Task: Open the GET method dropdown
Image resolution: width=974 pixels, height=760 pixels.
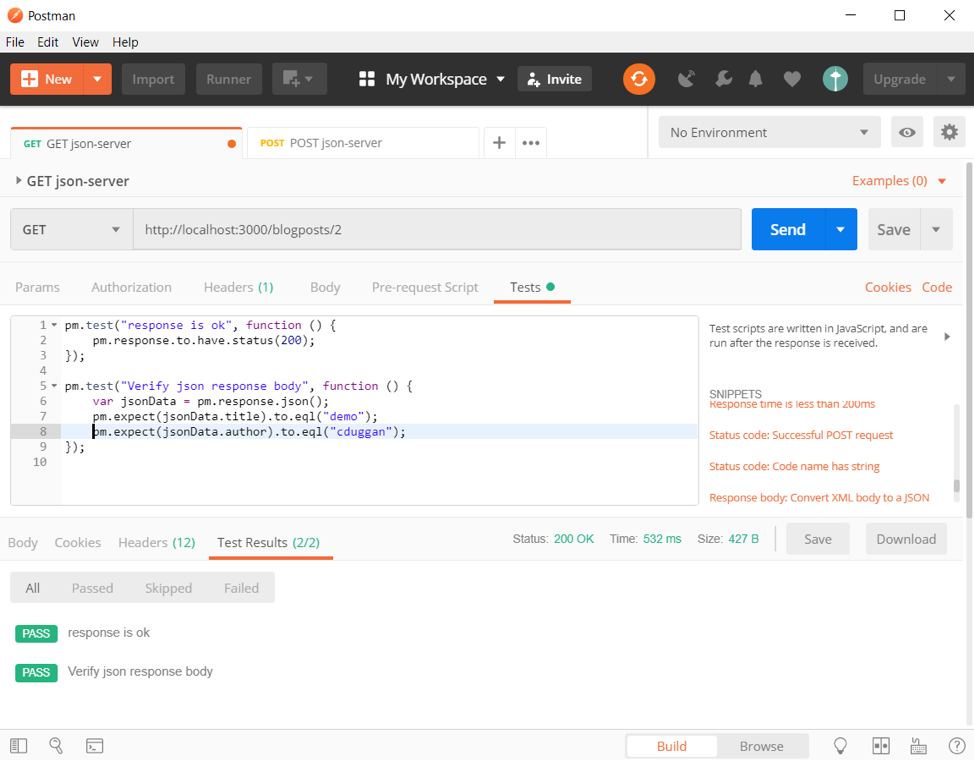Action: 71,229
